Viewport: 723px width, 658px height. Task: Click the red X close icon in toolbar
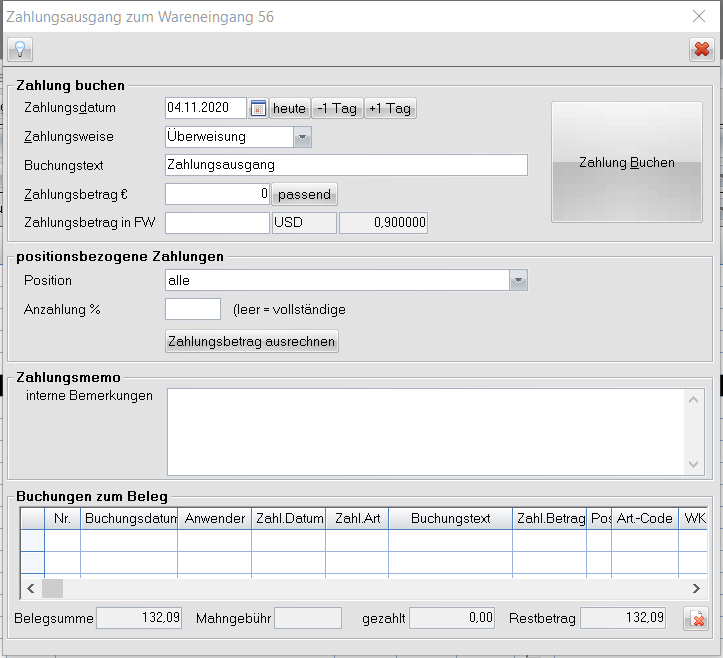click(701, 50)
